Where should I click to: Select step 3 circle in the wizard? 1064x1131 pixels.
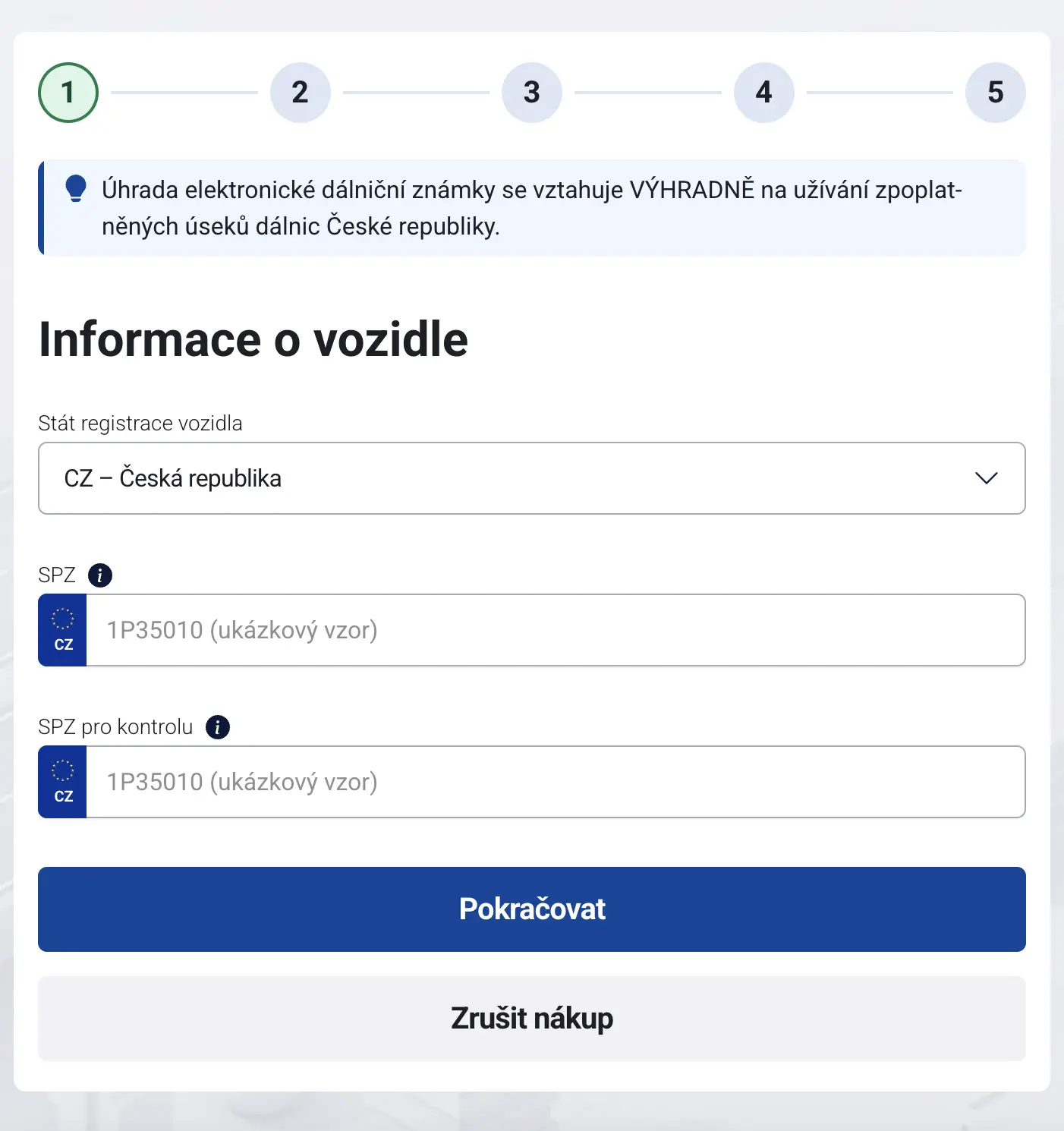coord(532,93)
